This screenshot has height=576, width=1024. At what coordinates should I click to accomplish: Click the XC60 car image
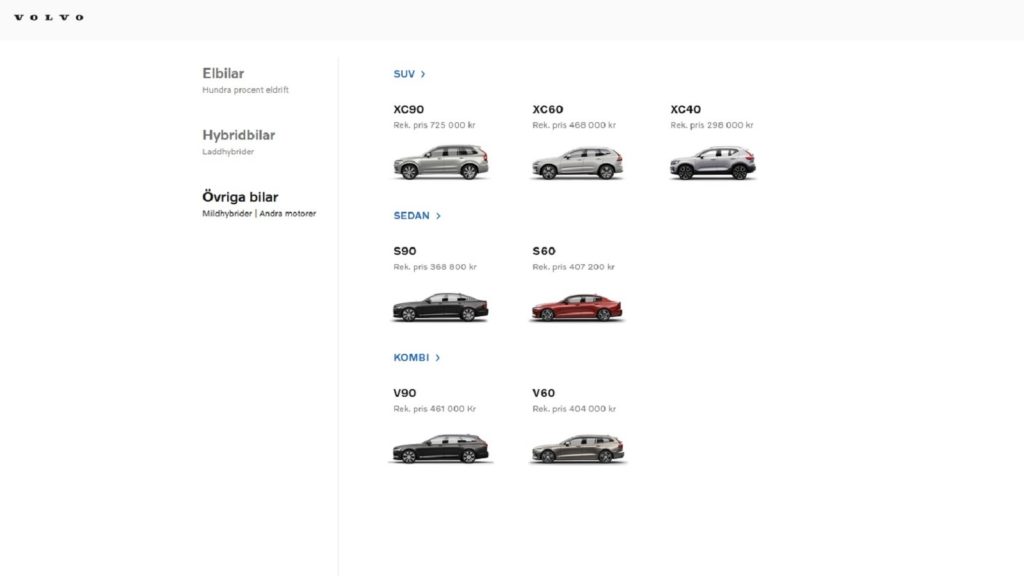[x=577, y=163]
